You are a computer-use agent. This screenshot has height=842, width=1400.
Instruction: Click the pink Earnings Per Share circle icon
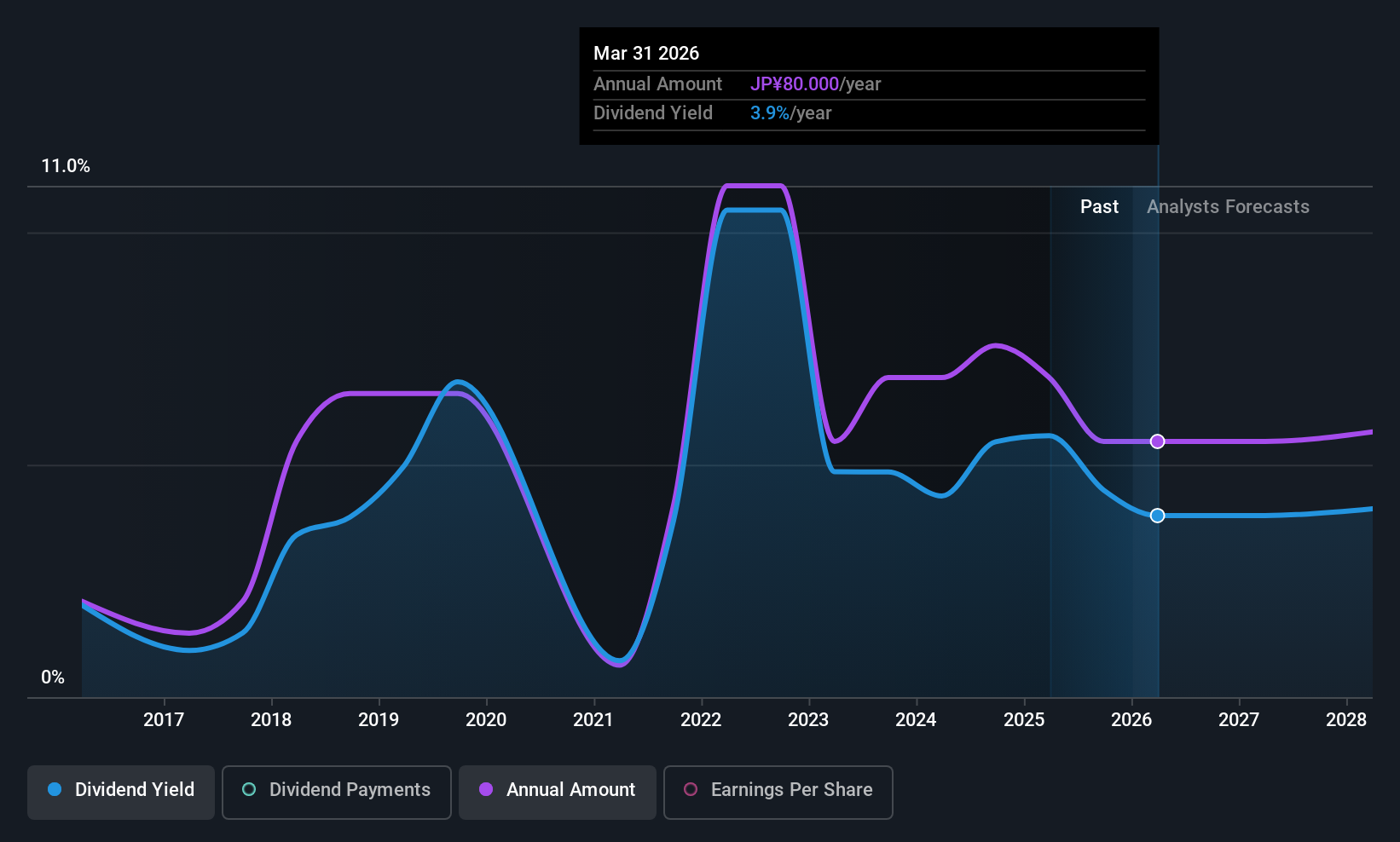(x=691, y=789)
